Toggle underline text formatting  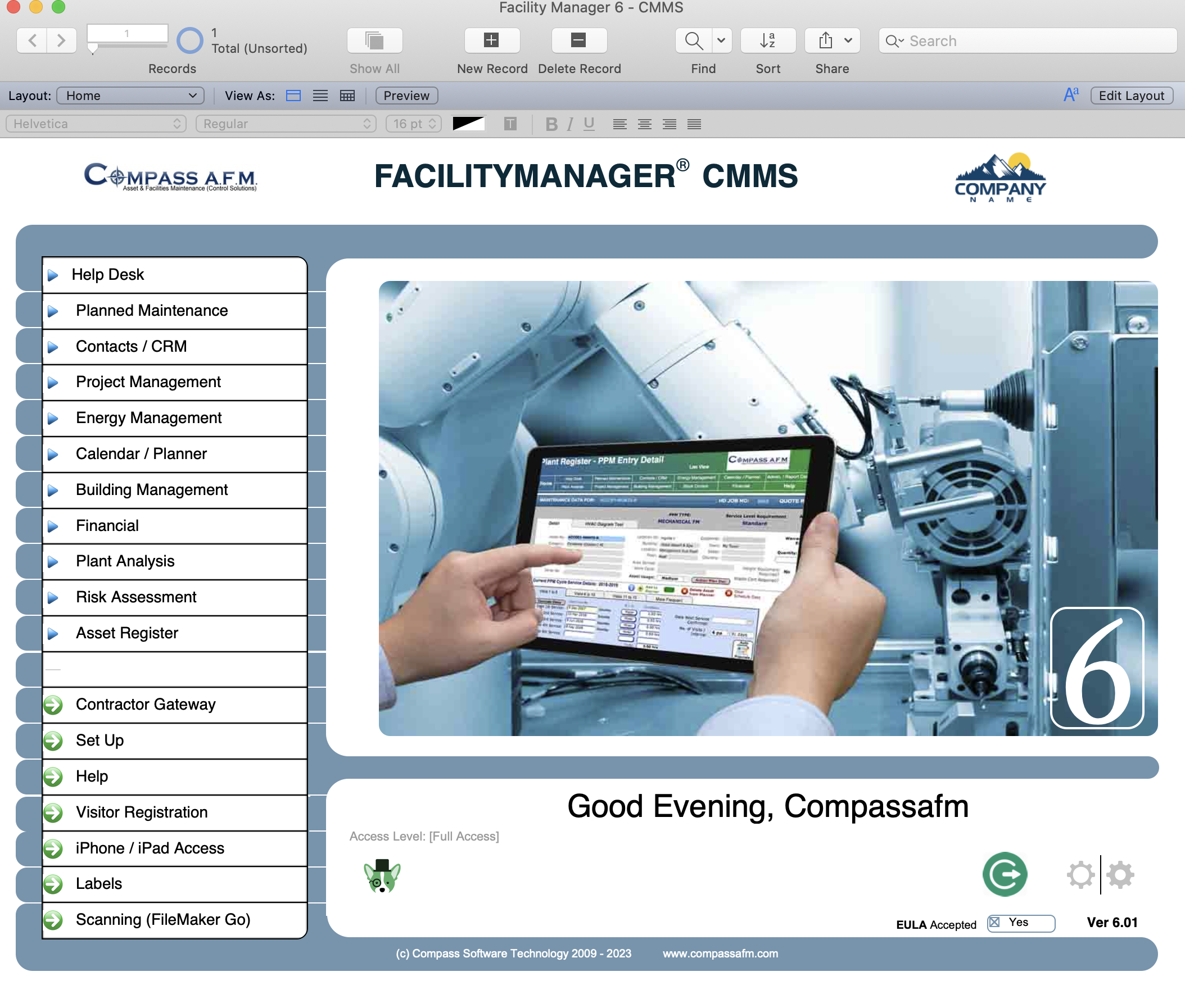[588, 124]
